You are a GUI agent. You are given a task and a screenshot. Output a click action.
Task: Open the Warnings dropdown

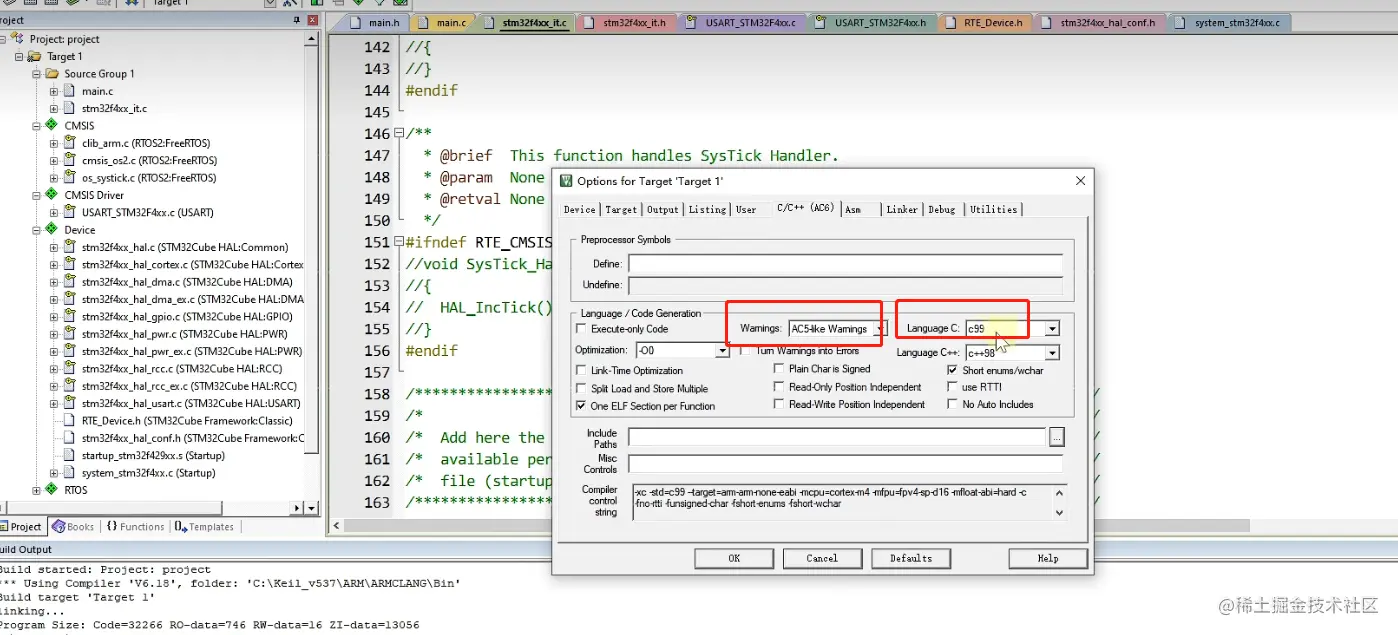tap(880, 328)
